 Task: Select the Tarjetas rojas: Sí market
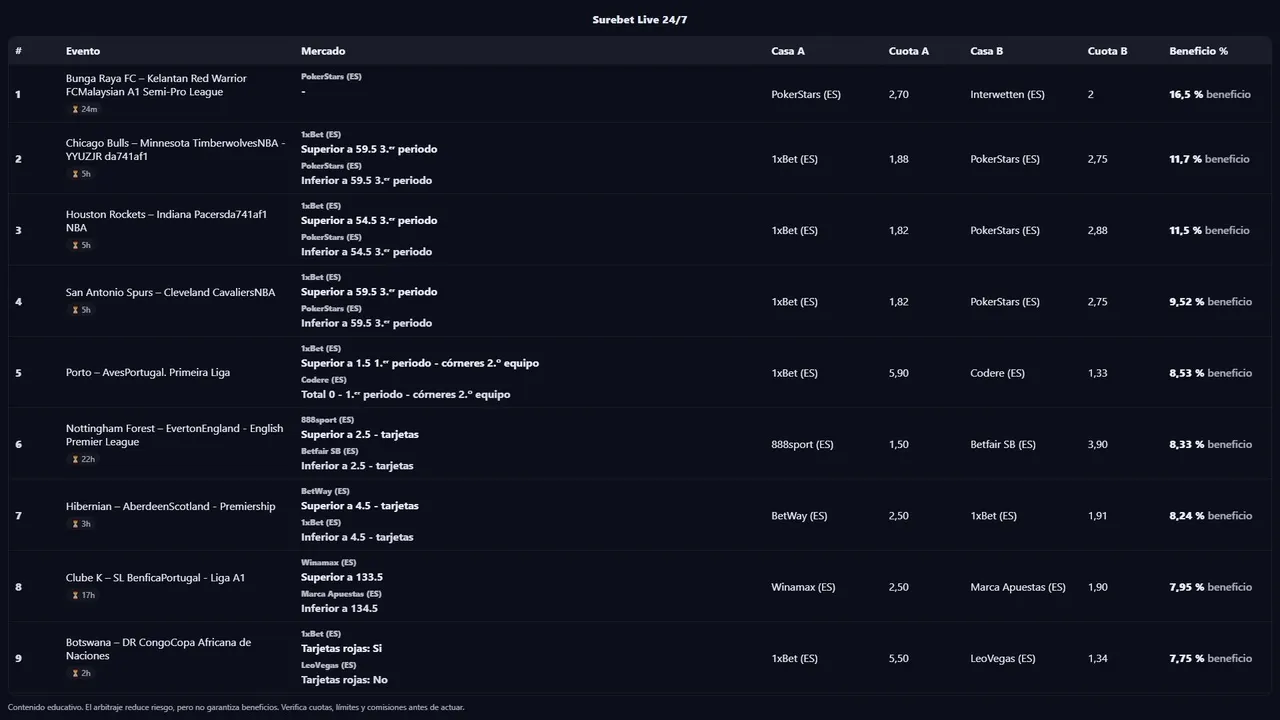pos(341,649)
